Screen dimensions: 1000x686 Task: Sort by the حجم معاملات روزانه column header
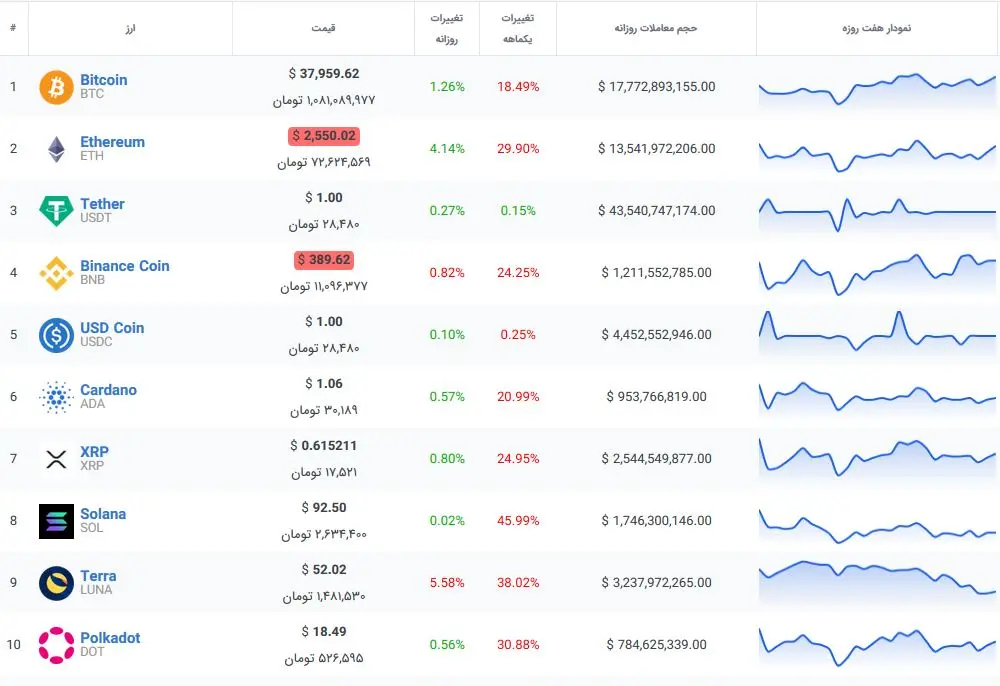click(x=656, y=28)
